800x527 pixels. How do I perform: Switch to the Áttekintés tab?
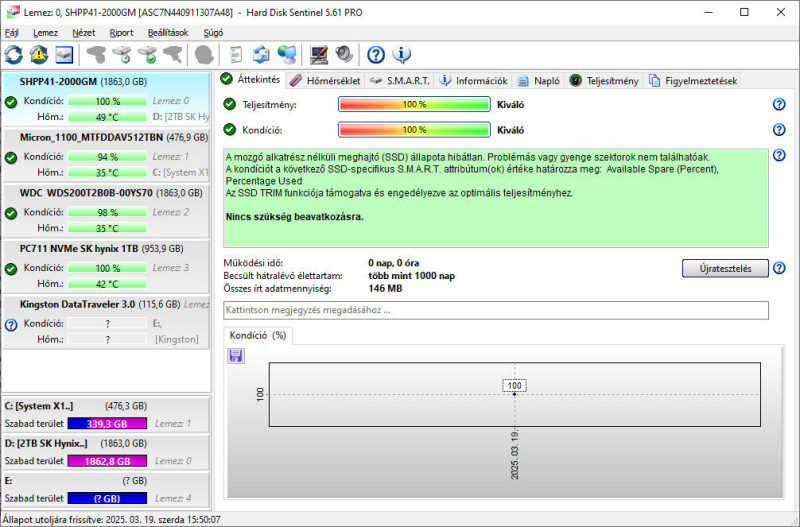(251, 80)
